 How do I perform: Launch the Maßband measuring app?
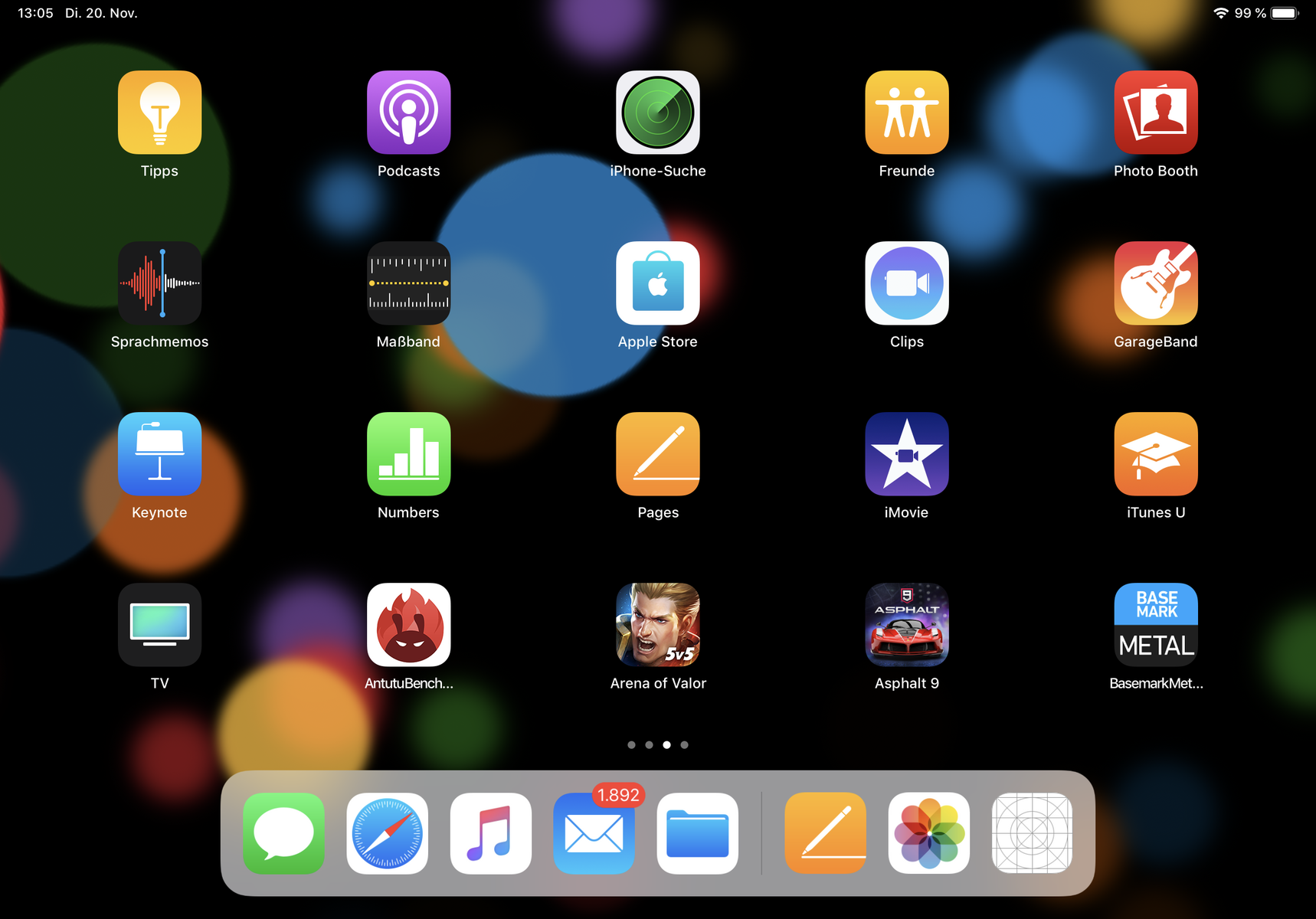click(x=408, y=283)
